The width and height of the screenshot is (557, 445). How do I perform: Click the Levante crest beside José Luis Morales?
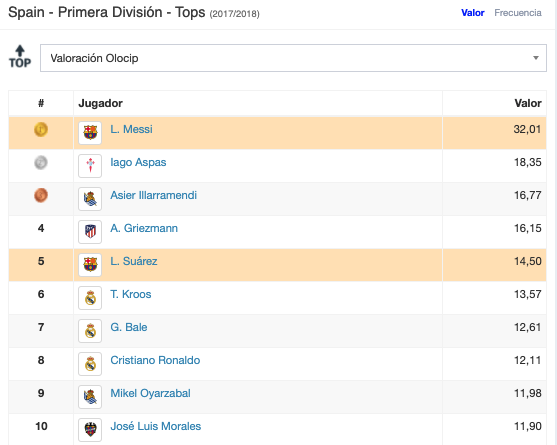click(90, 430)
